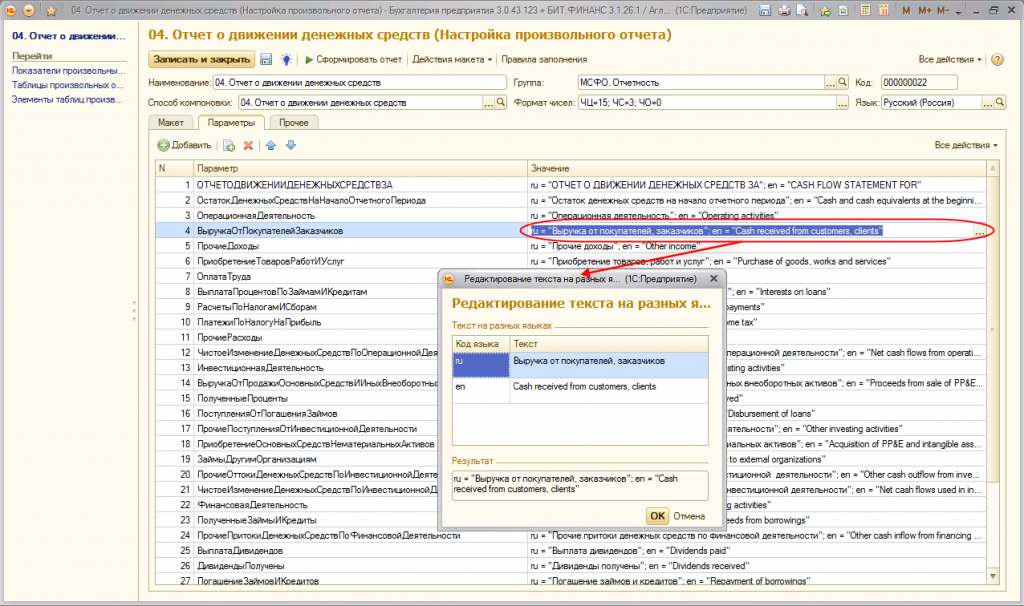Open Показатели произвольных отчетов navigation link
Screen dimensions: 1024x606
69,72
